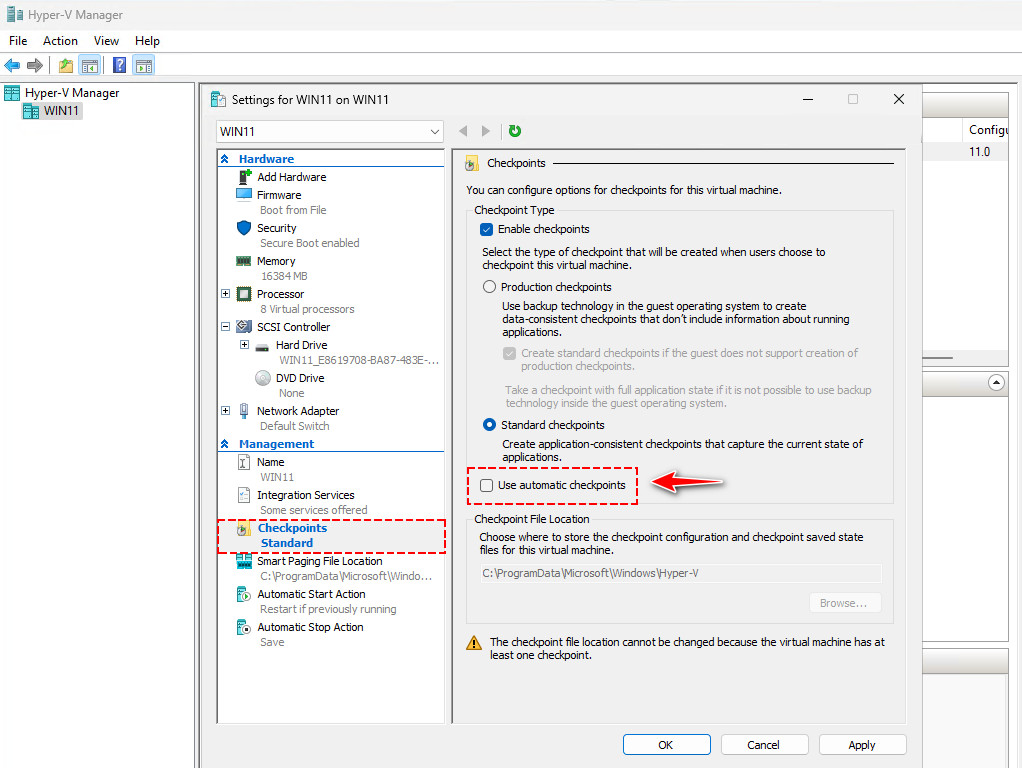
Task: Open the WIN11 virtual machine dropdown
Action: 330,131
